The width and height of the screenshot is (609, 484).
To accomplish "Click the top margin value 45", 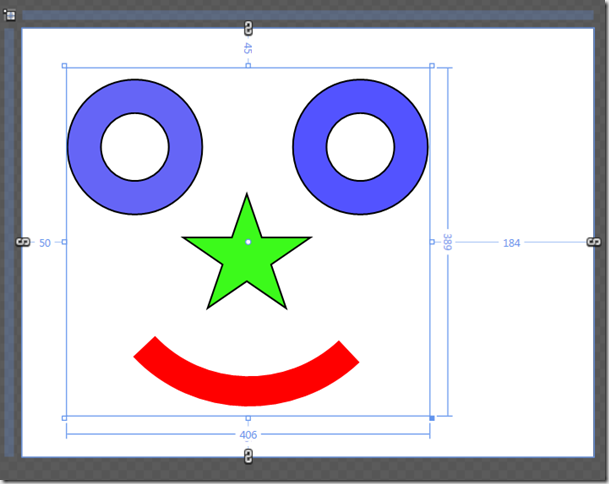I will [248, 49].
